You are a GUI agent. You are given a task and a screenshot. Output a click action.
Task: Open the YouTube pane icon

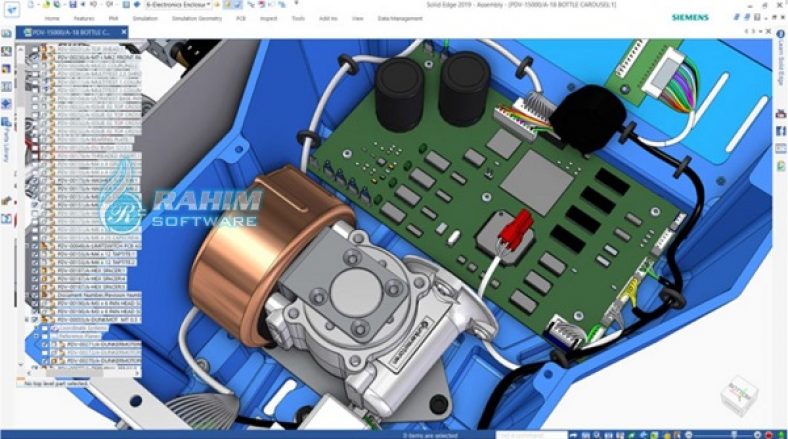coord(780,115)
